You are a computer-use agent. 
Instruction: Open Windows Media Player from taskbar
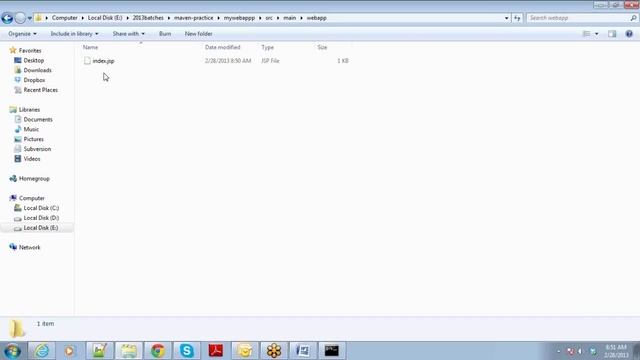pyautogui.click(x=69, y=351)
